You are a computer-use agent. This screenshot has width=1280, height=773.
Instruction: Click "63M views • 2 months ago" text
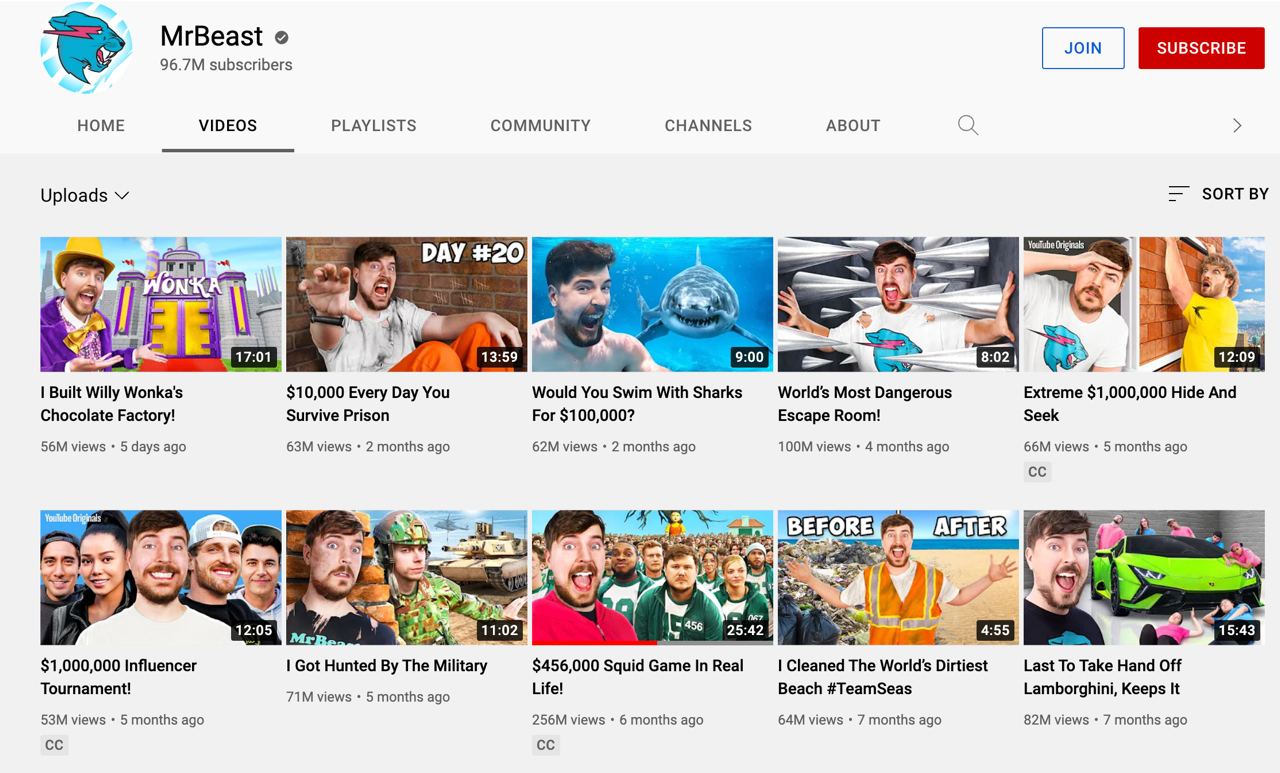coord(368,447)
